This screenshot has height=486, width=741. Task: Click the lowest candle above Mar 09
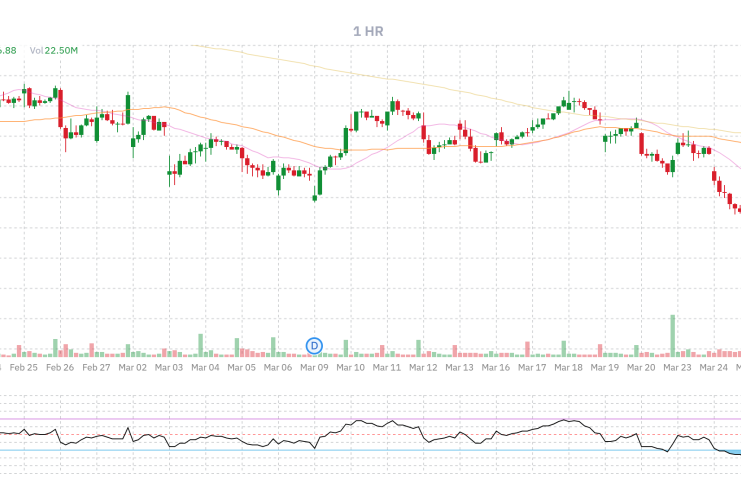point(314,197)
